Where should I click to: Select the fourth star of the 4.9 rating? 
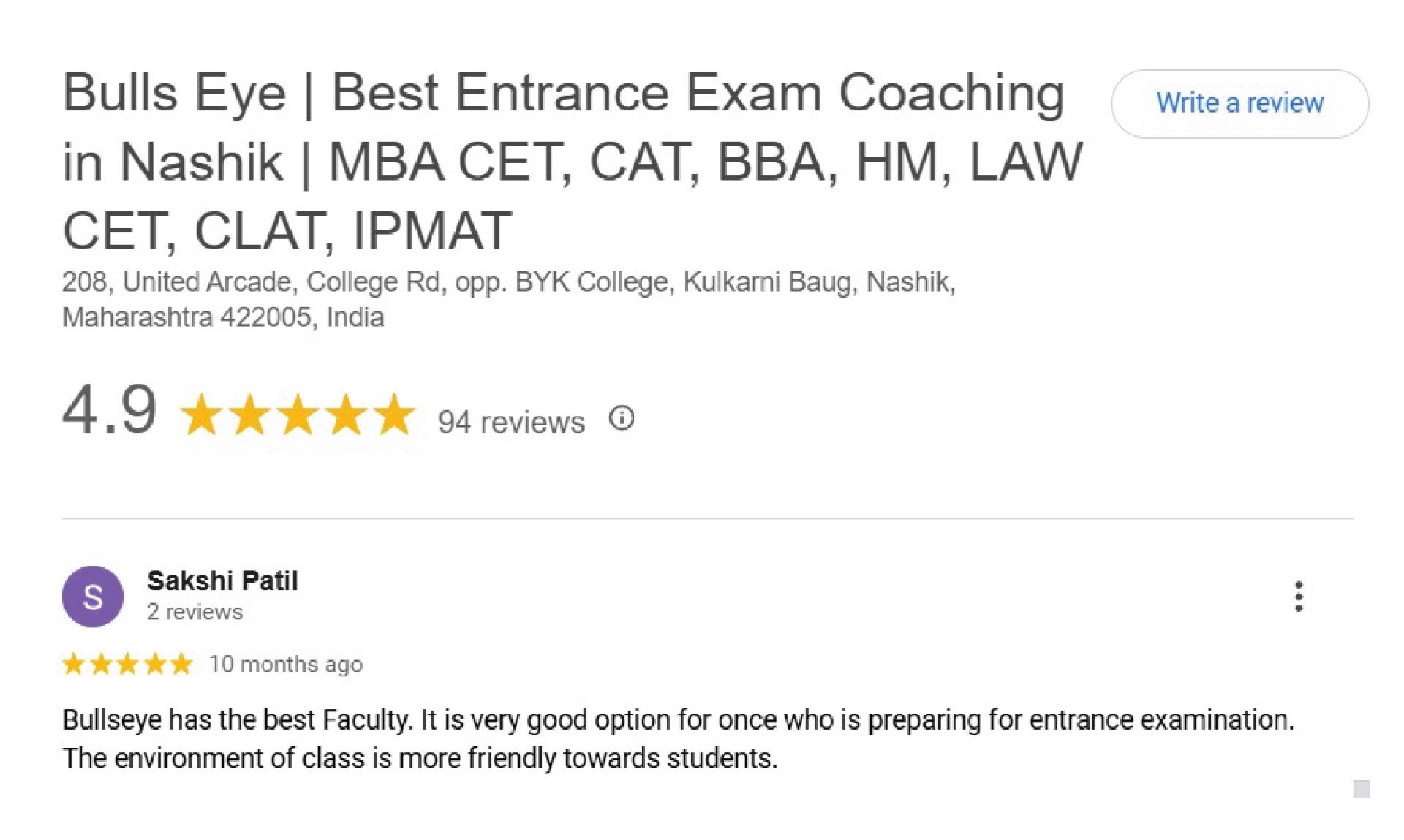click(346, 415)
